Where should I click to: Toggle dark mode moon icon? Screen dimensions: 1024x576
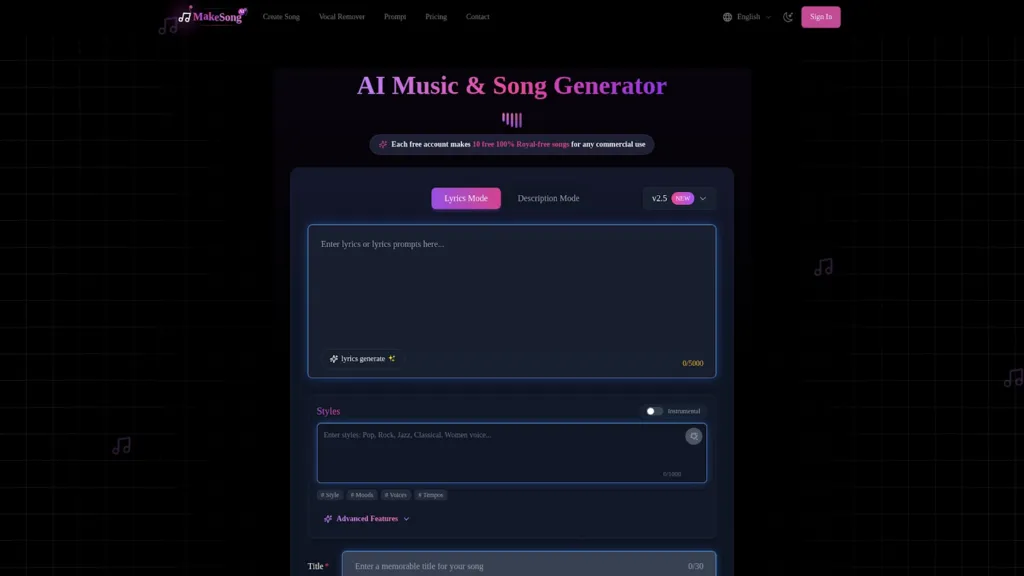[x=788, y=17]
